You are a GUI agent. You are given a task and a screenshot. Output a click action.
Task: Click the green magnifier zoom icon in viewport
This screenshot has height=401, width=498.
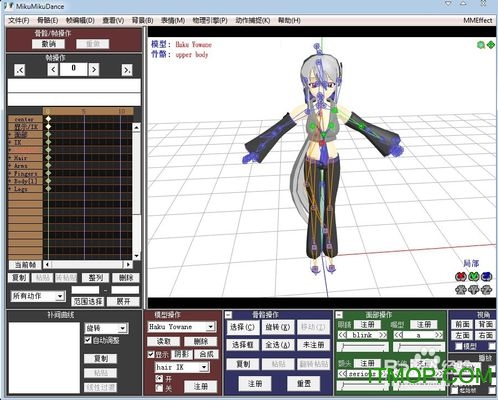pyautogui.click(x=481, y=45)
